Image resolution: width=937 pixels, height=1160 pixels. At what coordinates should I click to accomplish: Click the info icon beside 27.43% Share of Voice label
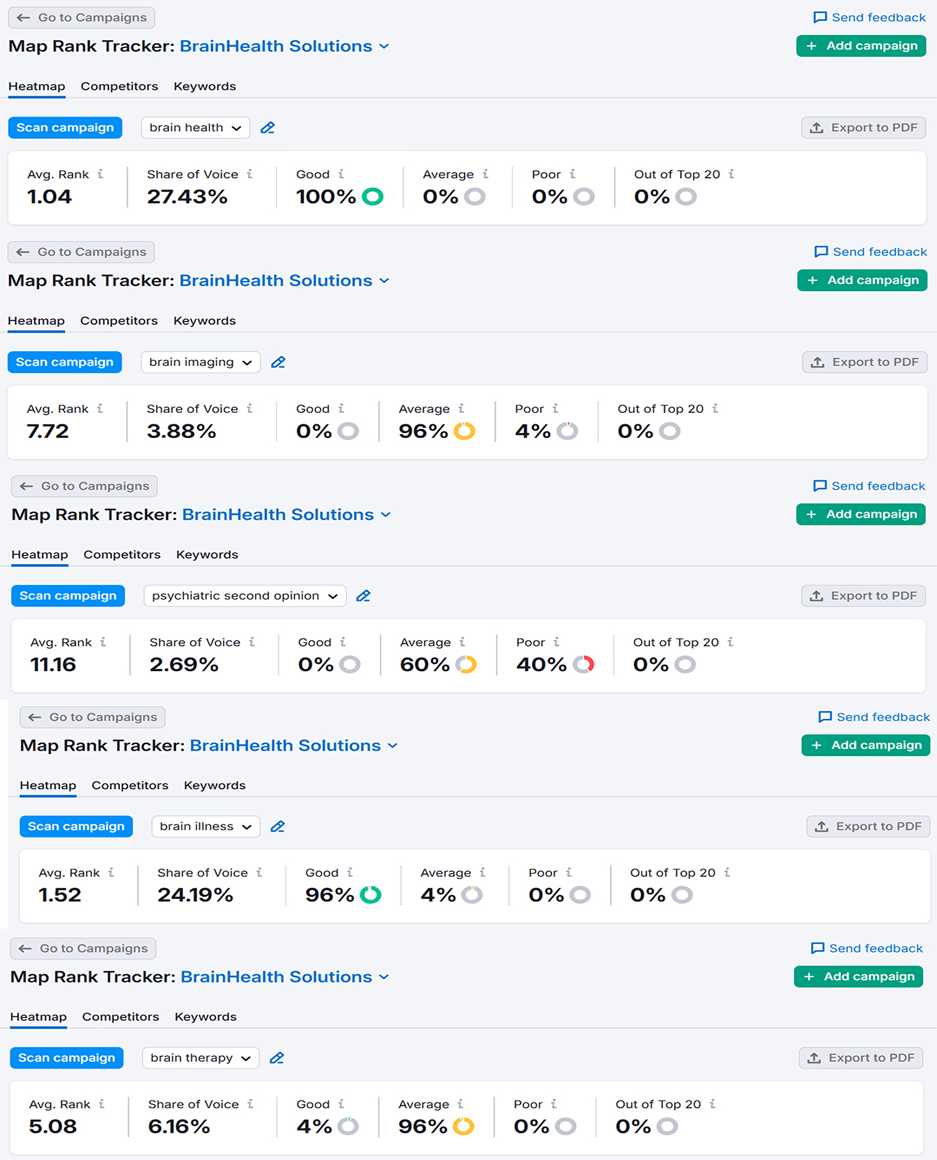[x=250, y=174]
